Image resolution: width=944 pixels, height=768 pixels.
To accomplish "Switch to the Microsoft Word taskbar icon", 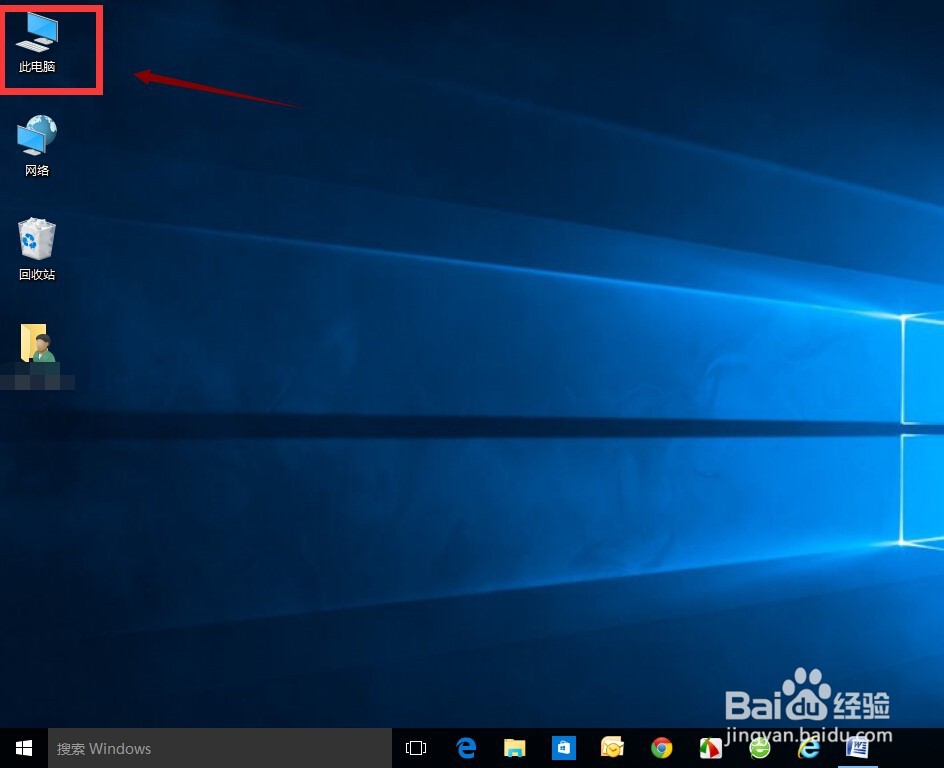I will 857,748.
